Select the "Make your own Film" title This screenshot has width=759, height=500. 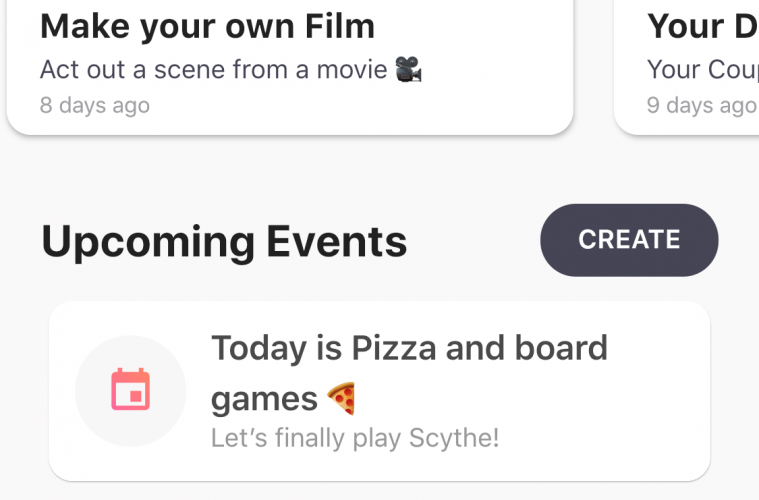(207, 26)
